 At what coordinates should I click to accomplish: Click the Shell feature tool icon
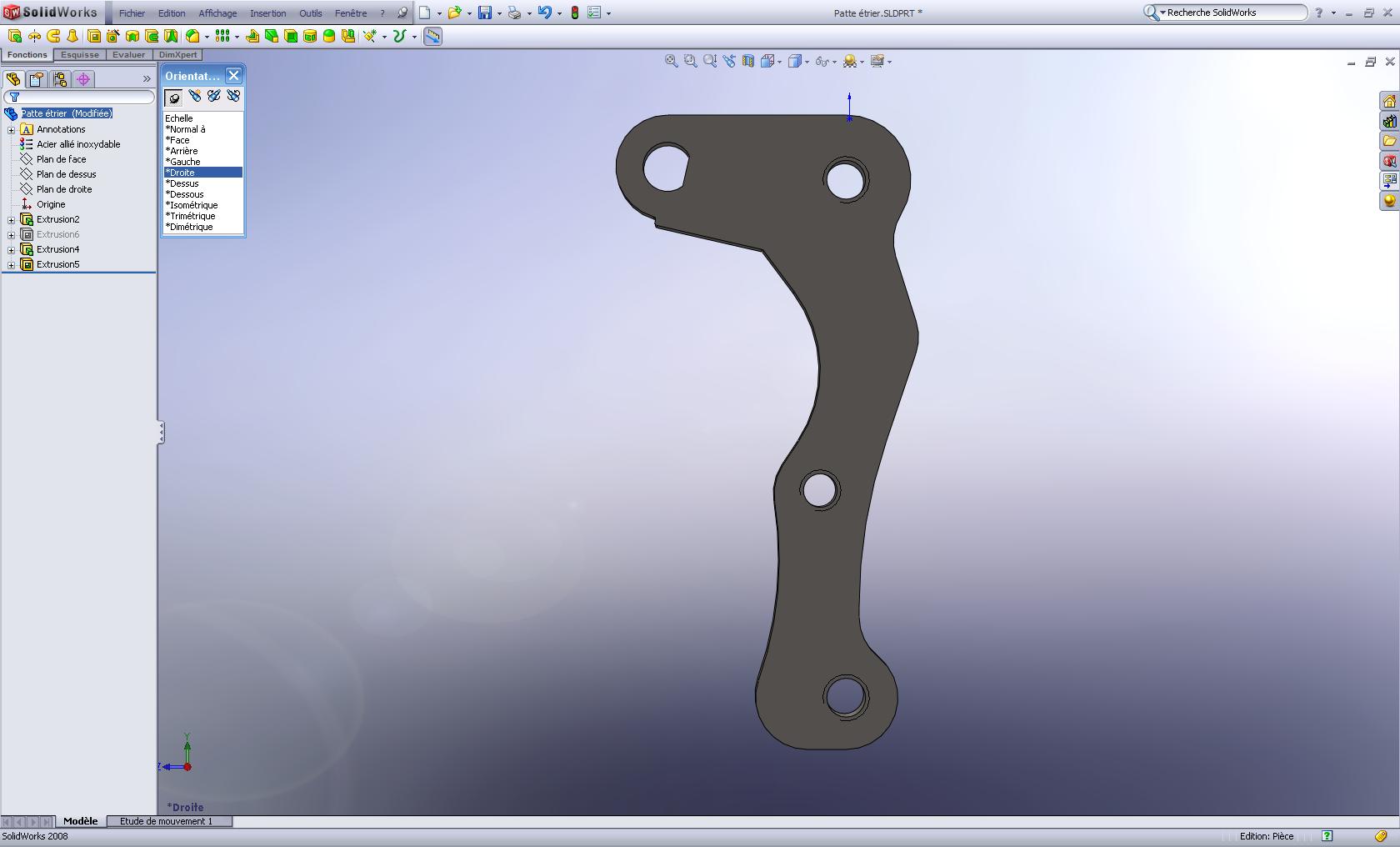(x=291, y=36)
